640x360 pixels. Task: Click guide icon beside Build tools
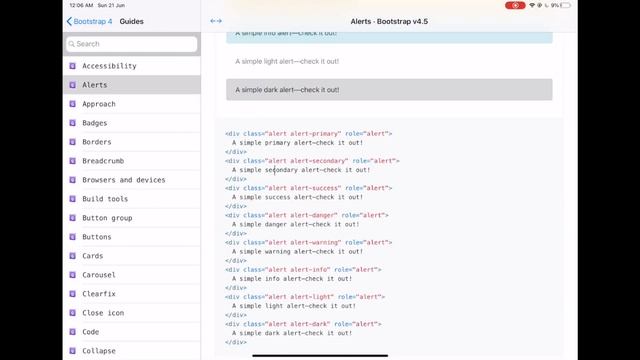click(x=73, y=199)
